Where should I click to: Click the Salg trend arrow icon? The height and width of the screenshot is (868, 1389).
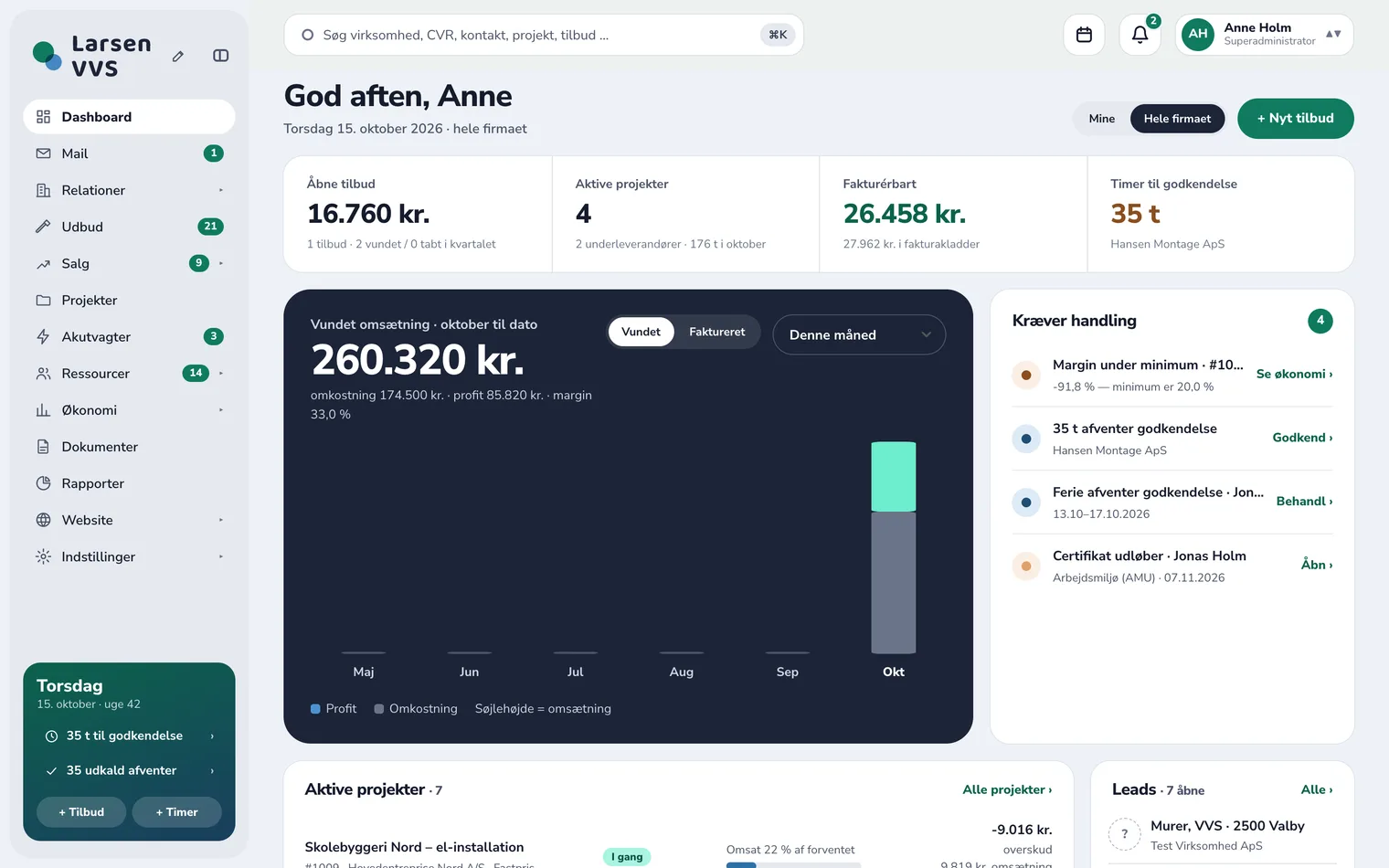(43, 264)
